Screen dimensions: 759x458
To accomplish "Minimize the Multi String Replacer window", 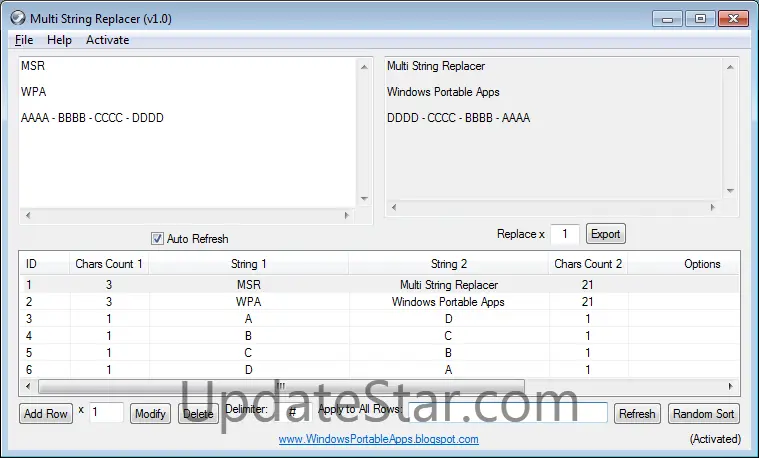I will (x=668, y=19).
